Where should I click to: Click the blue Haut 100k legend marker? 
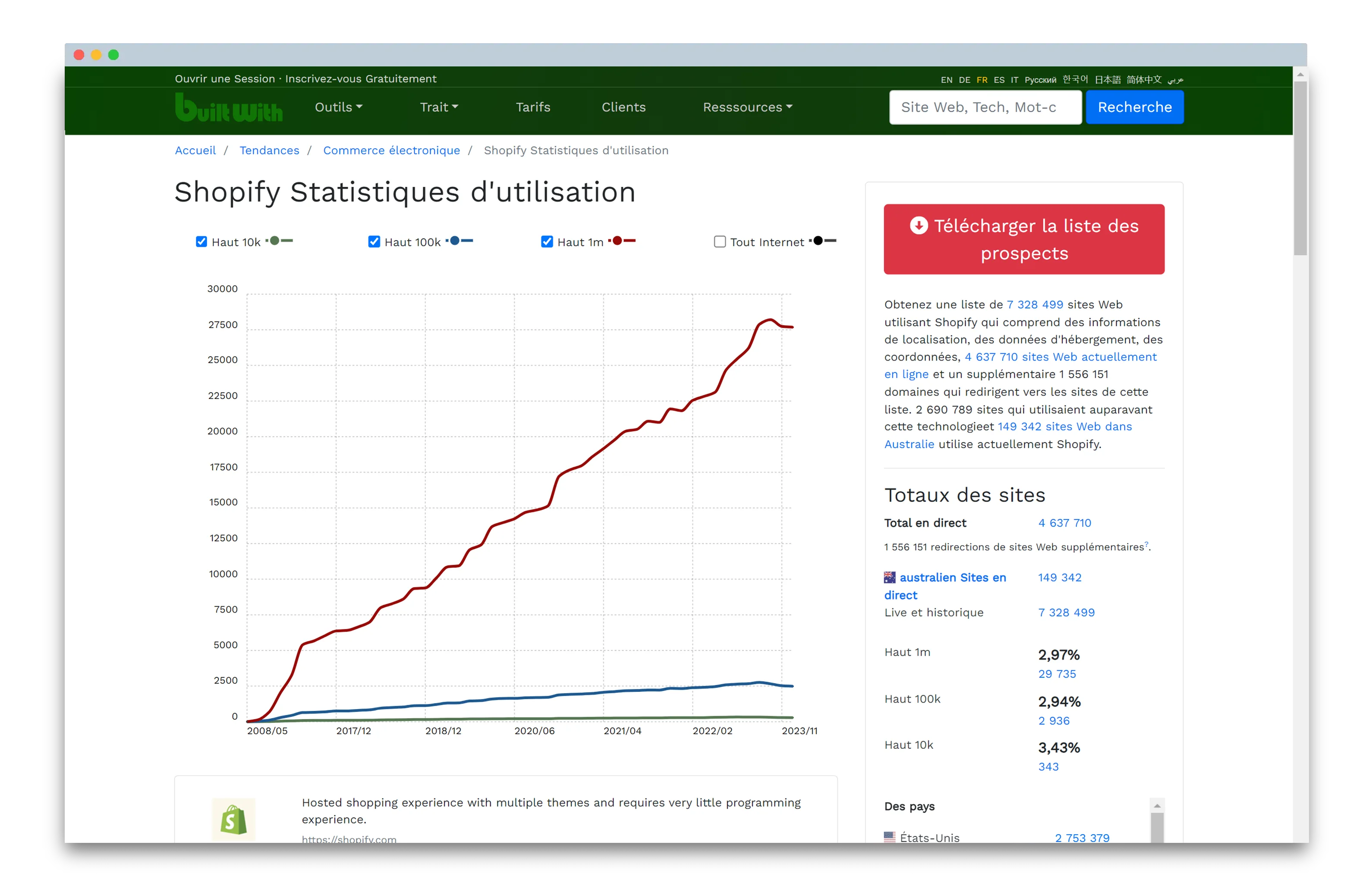(459, 241)
